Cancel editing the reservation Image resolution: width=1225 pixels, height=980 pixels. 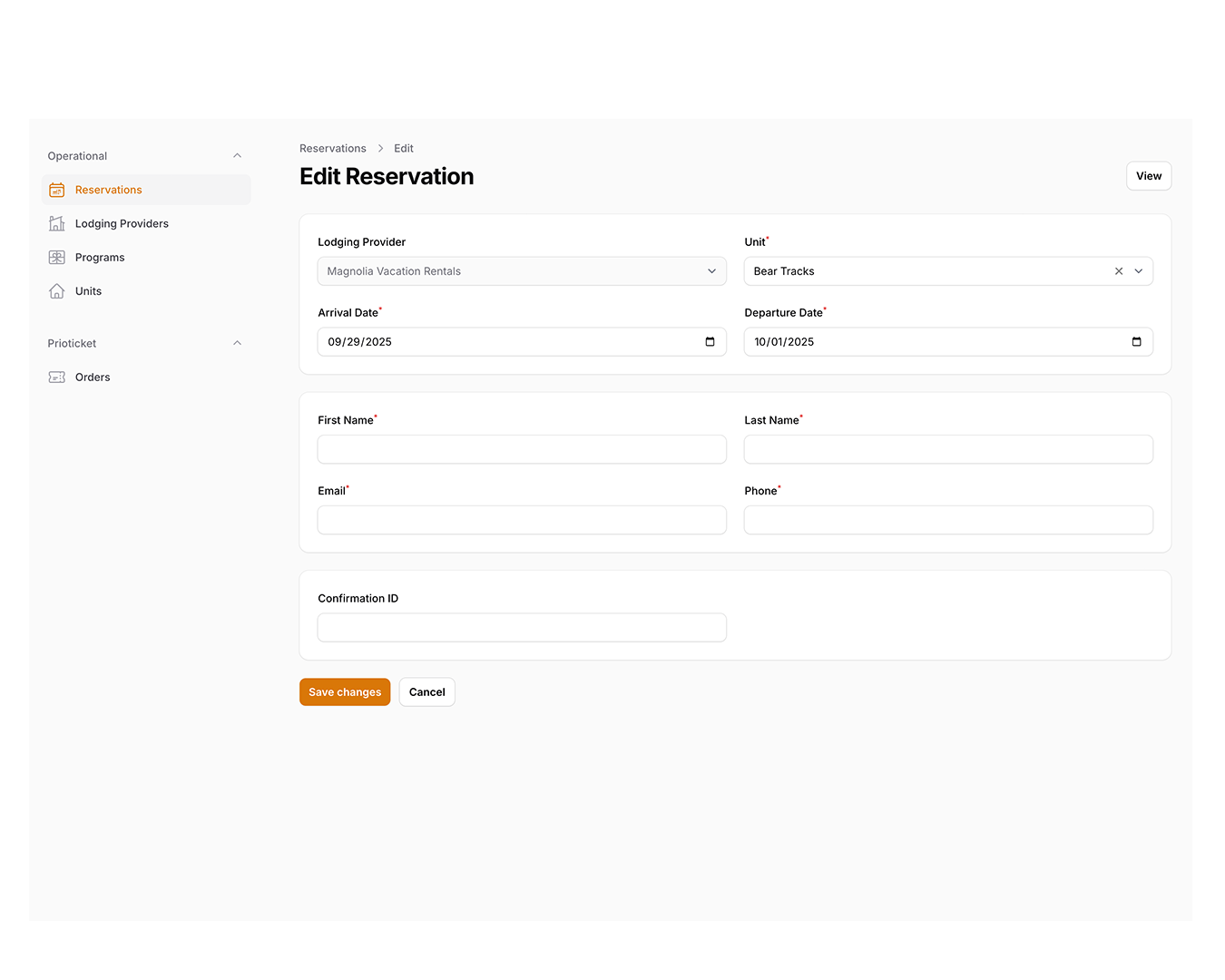(427, 692)
